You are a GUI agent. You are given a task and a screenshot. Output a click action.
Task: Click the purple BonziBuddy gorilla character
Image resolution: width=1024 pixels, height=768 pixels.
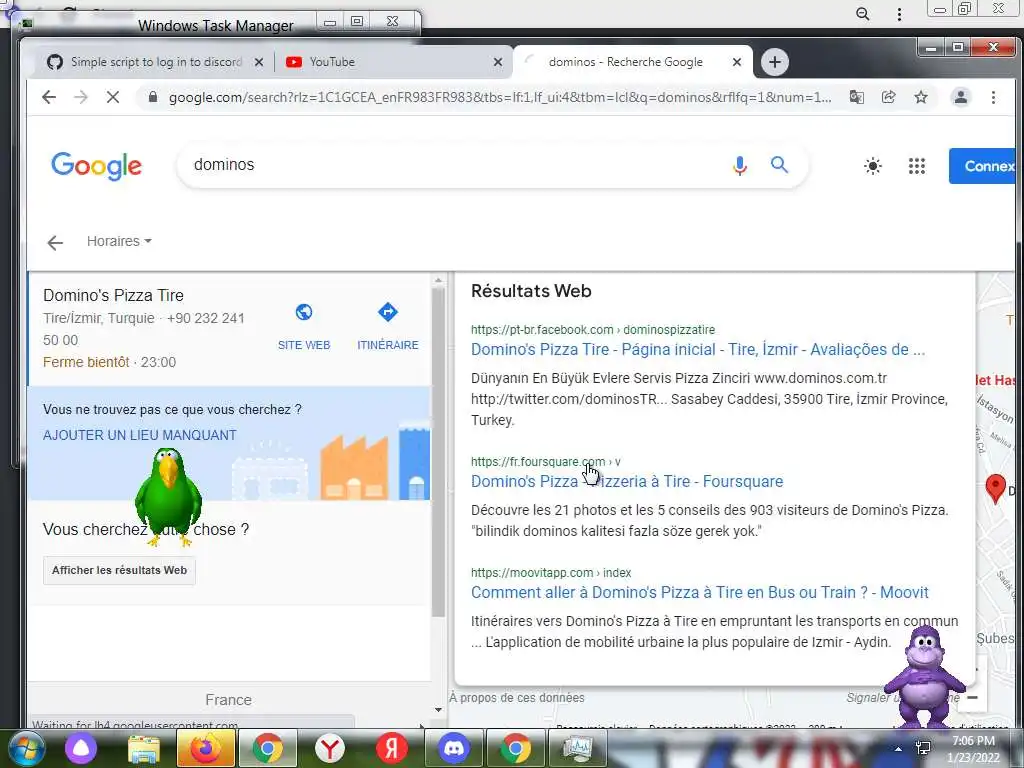[x=925, y=676]
